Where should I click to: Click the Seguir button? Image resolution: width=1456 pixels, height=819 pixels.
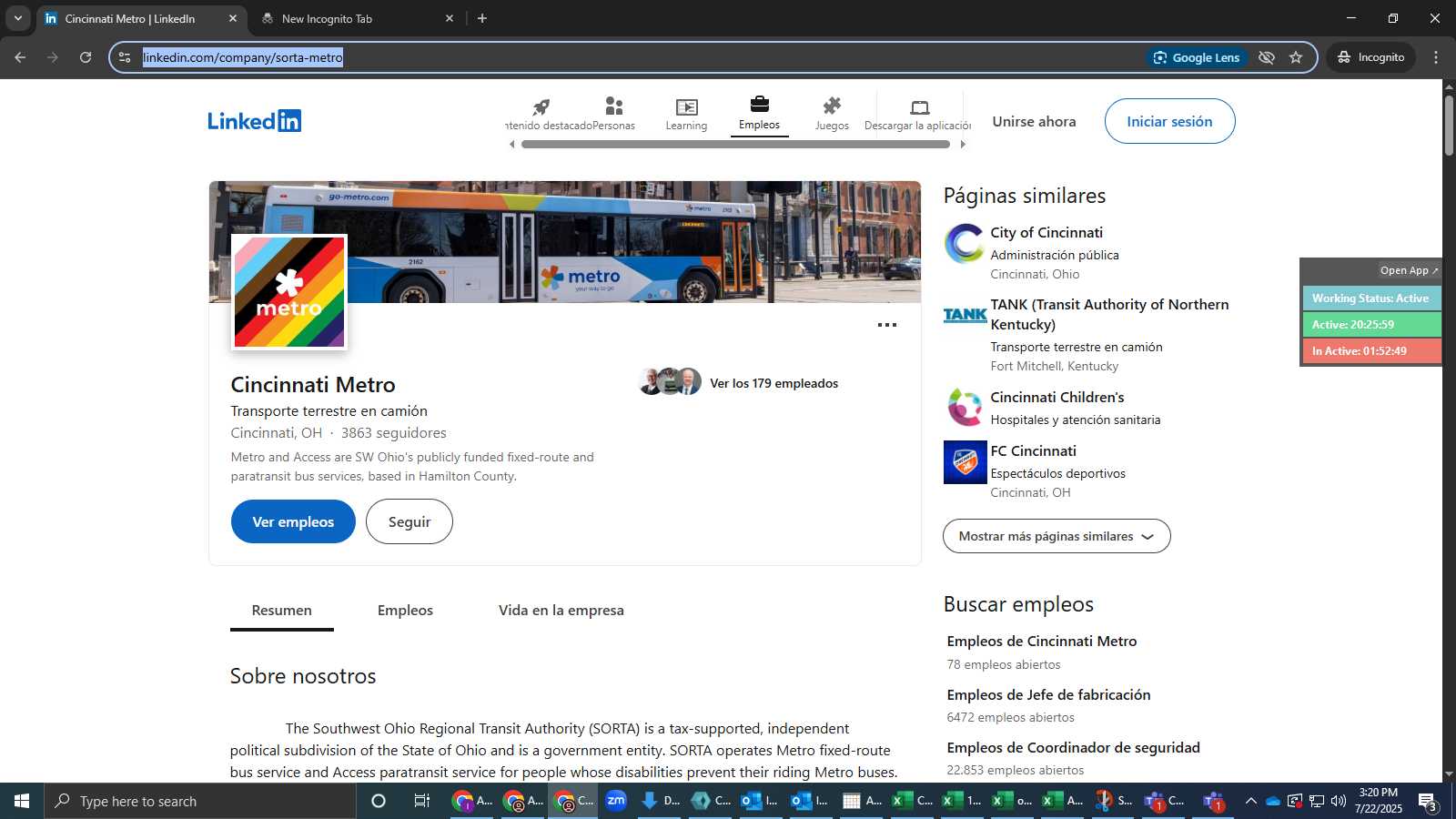(x=409, y=521)
